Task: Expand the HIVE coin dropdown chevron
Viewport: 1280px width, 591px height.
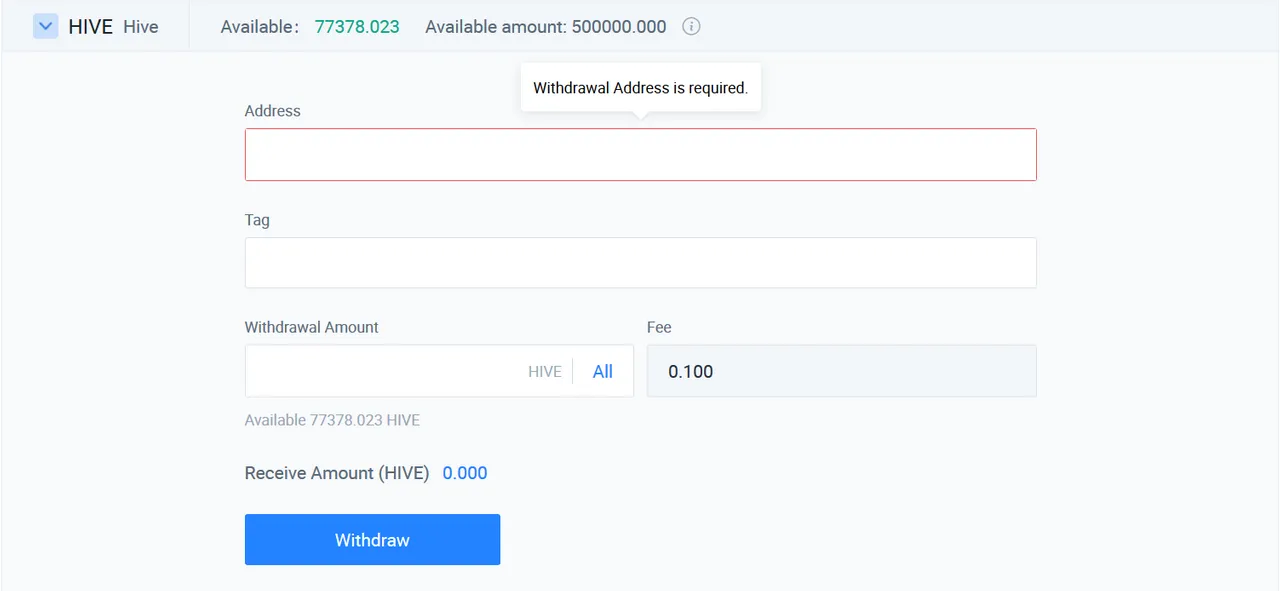Action: (x=46, y=26)
